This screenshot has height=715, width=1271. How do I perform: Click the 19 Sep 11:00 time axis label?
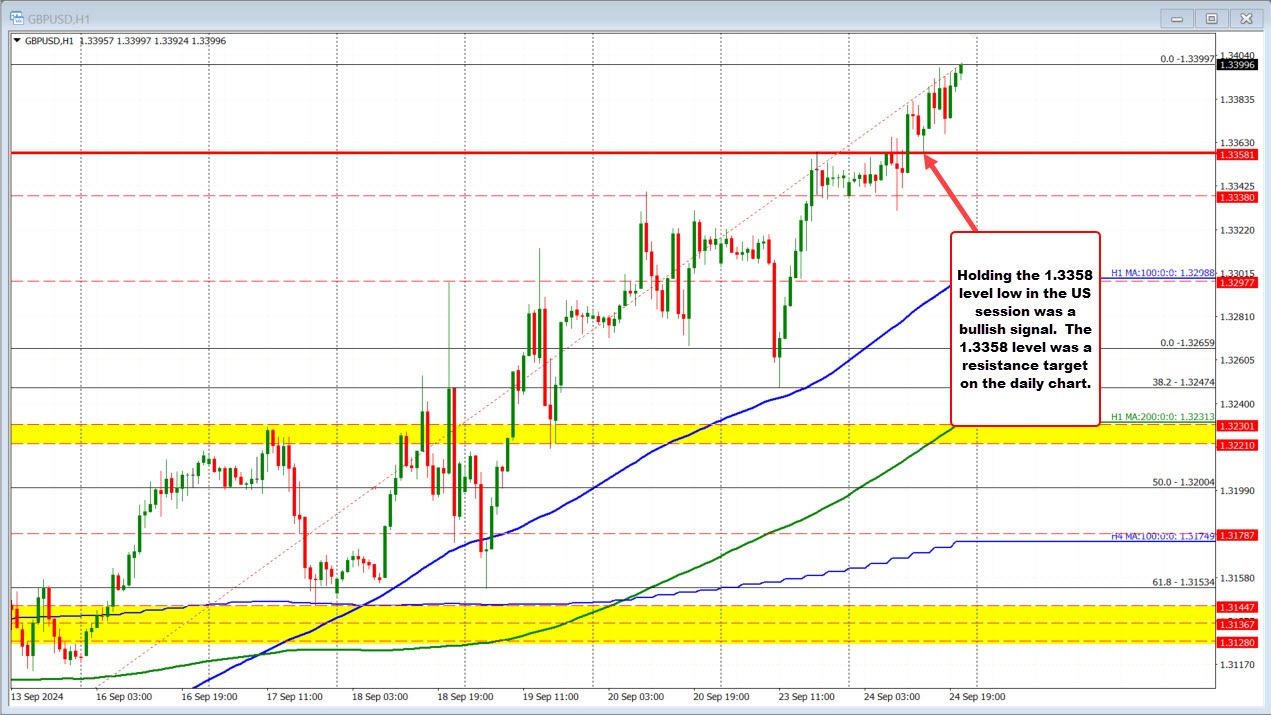click(x=552, y=696)
